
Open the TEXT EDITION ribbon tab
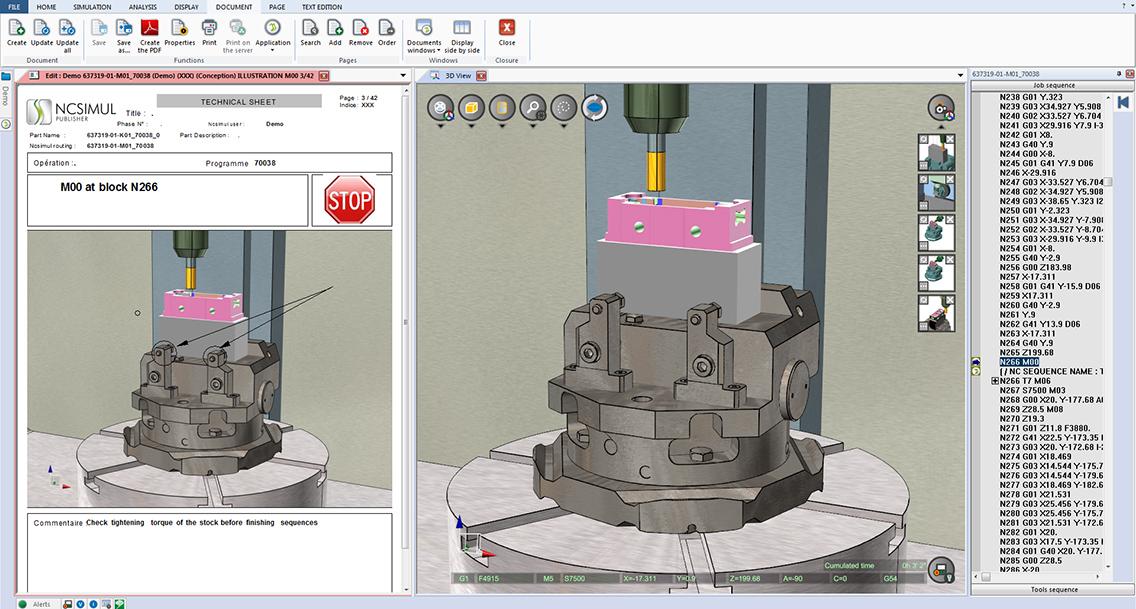pos(321,6)
